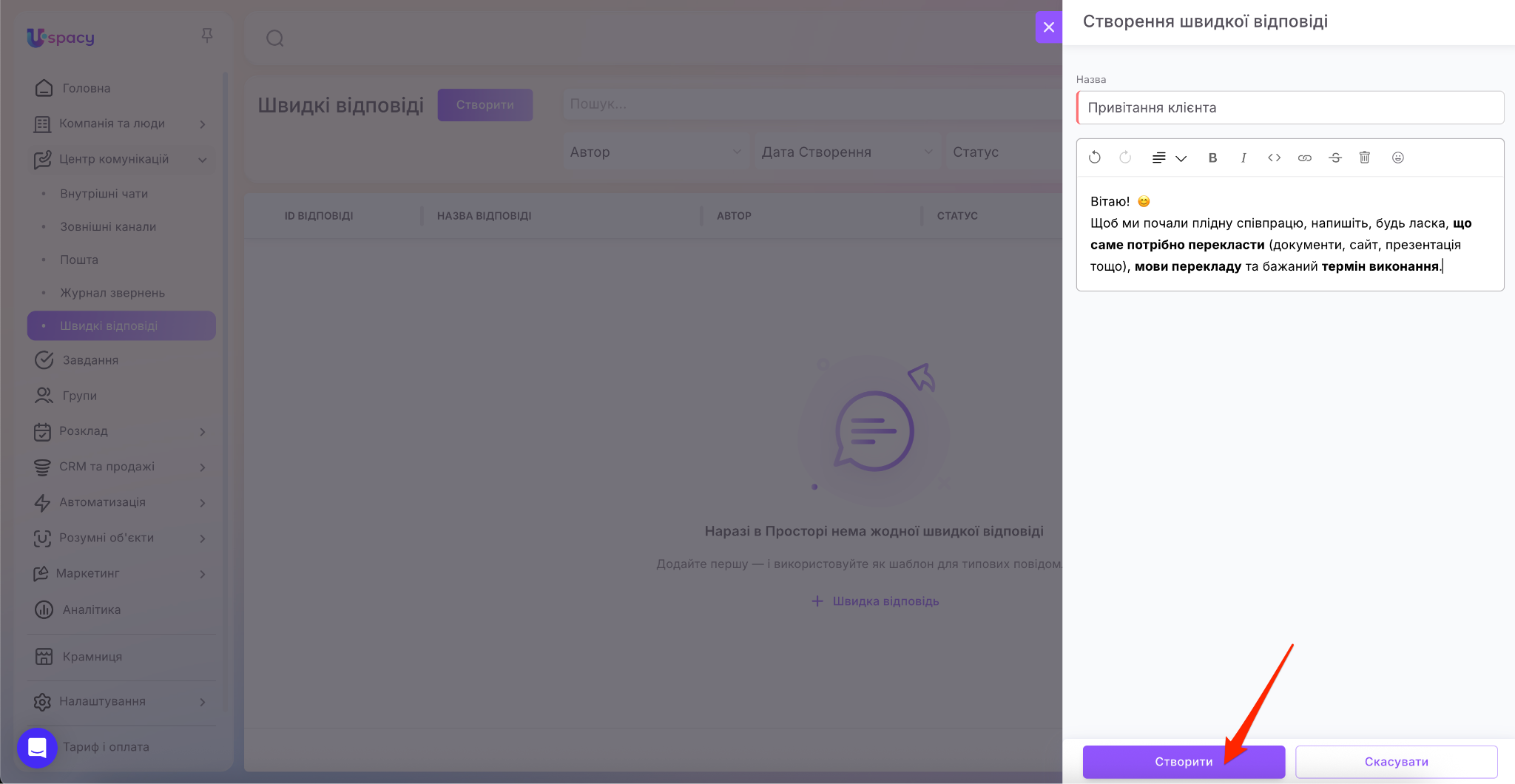The image size is (1515, 784).
Task: Go to Завдання in the sidebar
Action: click(90, 360)
